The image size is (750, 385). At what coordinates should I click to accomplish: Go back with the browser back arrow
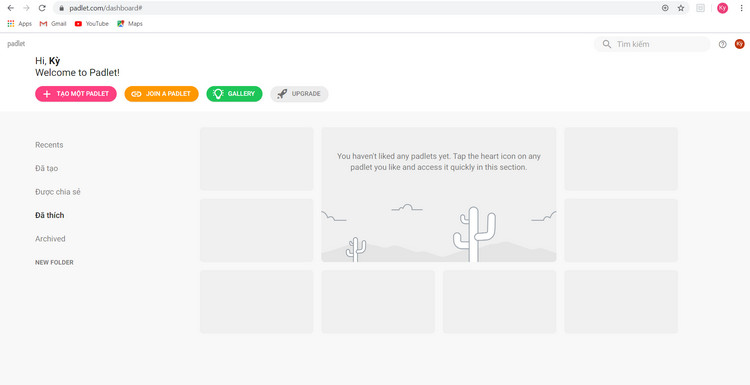pos(11,8)
